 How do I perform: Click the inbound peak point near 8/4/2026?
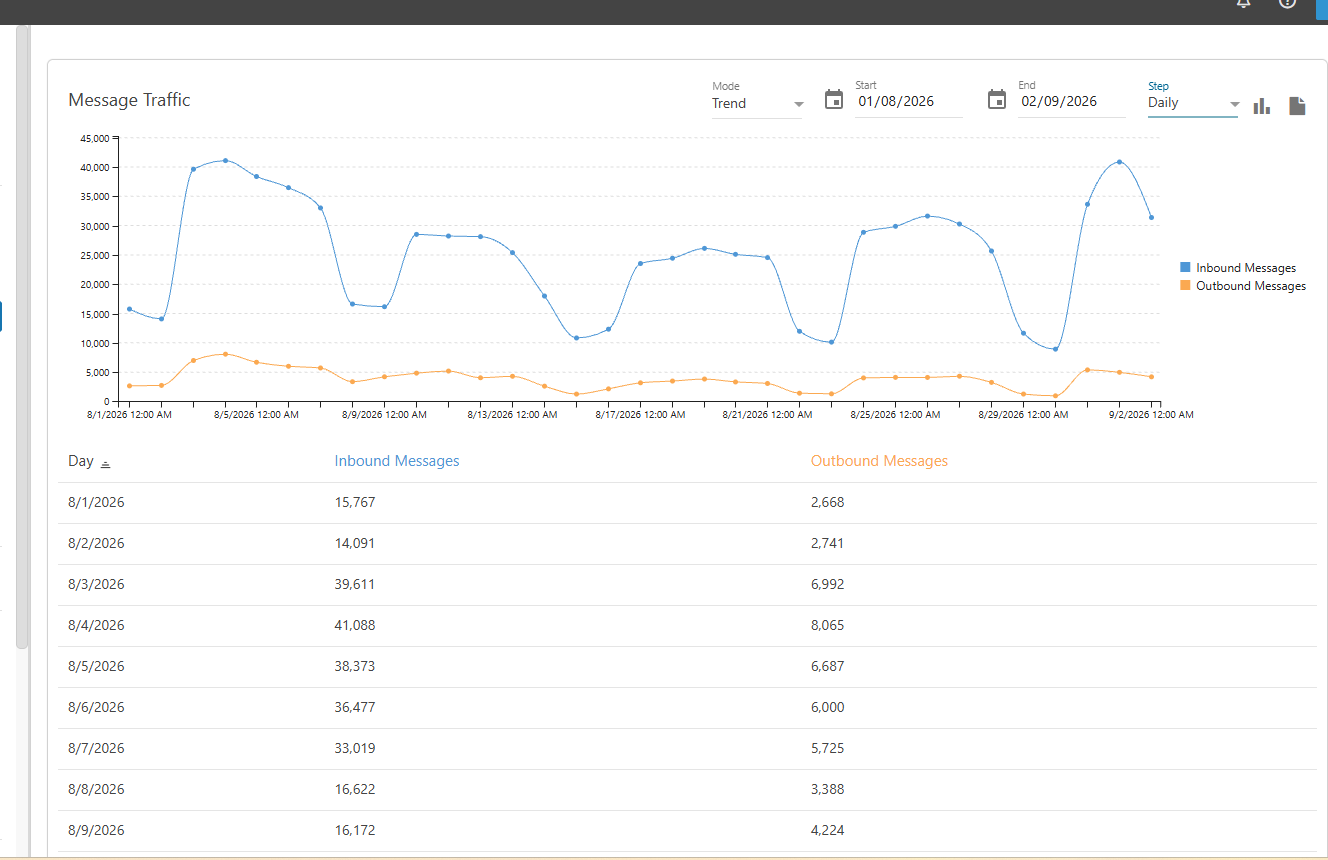click(225, 160)
